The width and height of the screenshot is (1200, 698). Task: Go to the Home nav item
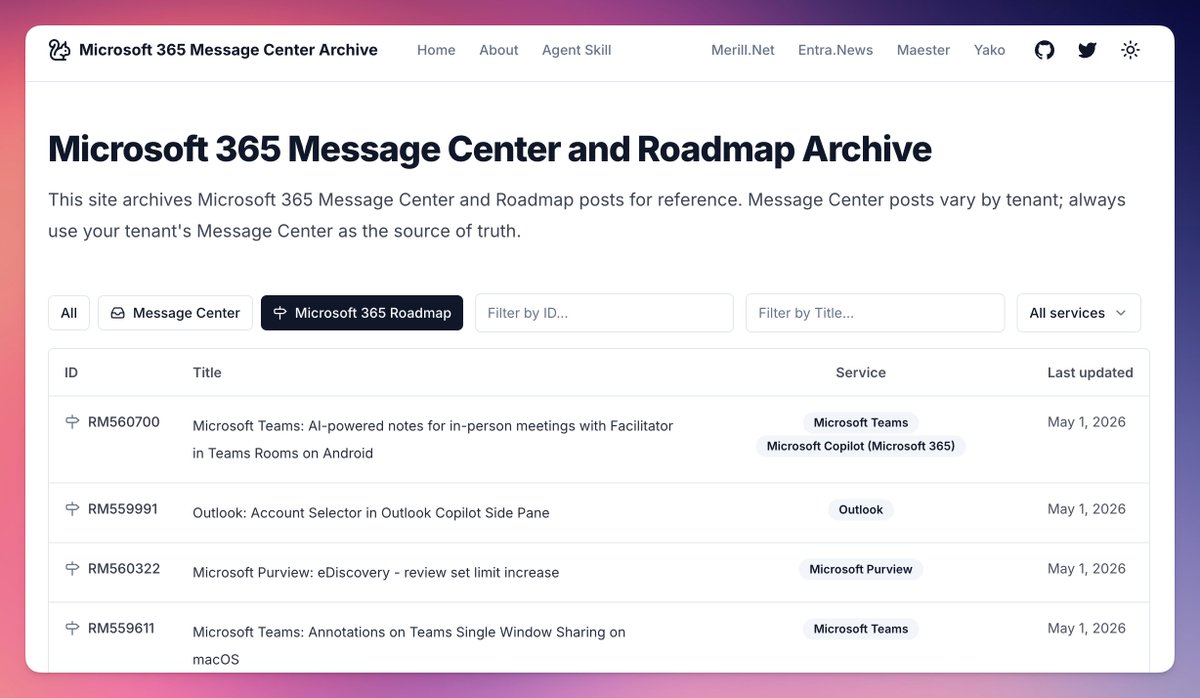(436, 50)
